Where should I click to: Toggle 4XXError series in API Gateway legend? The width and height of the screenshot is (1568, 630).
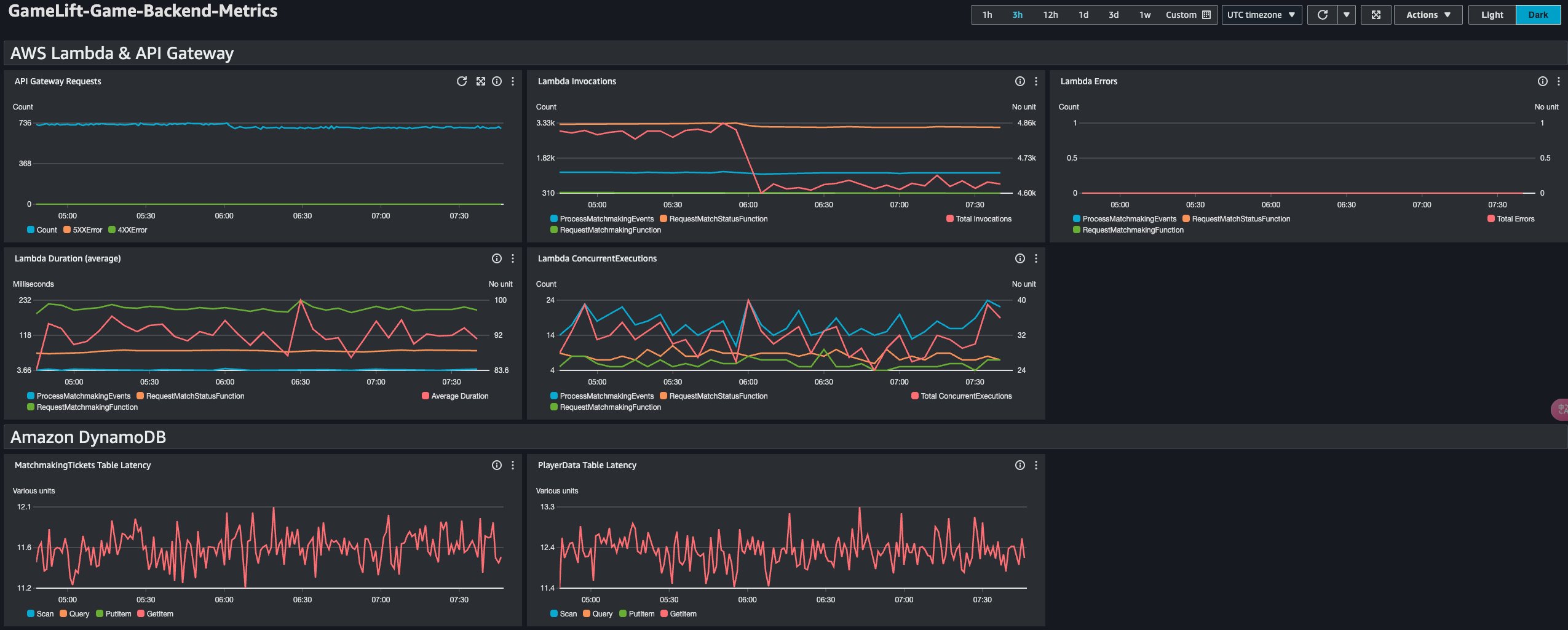[128, 230]
